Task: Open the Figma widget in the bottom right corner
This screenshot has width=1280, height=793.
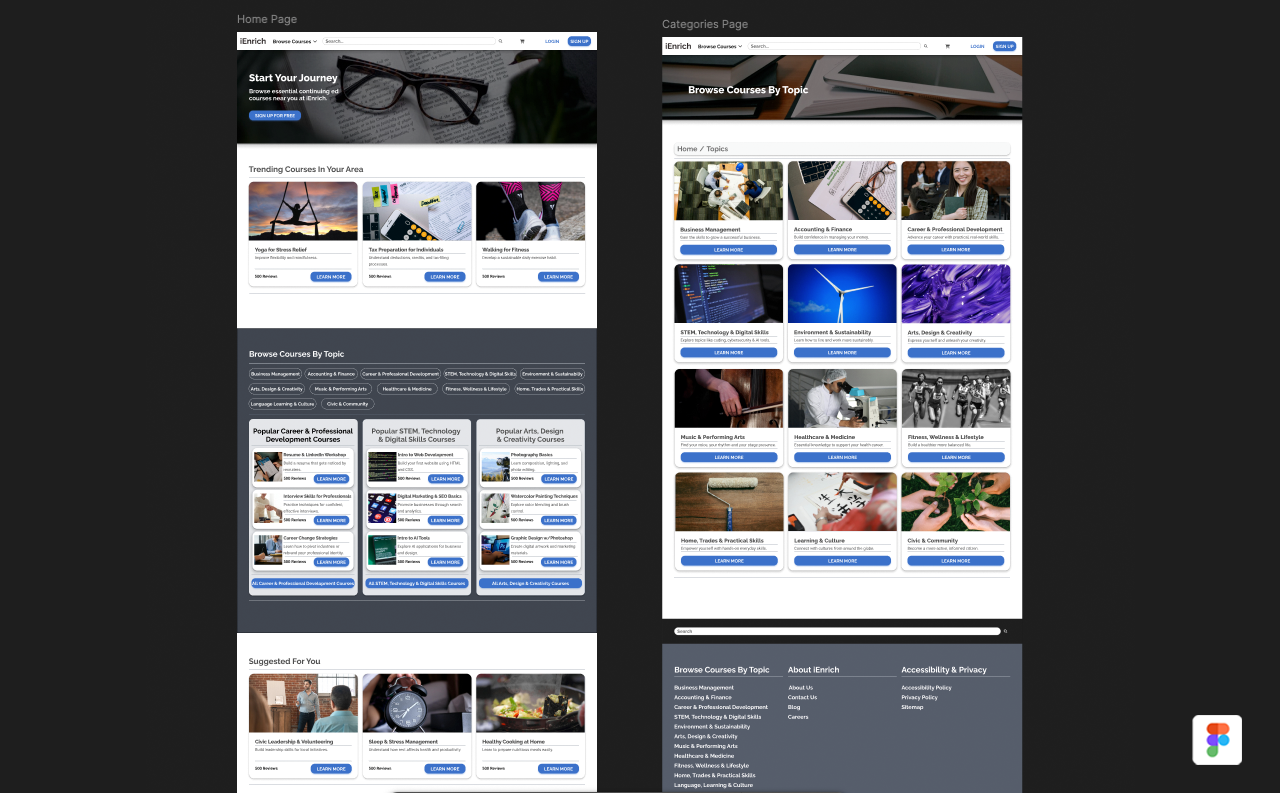Action: point(1217,740)
